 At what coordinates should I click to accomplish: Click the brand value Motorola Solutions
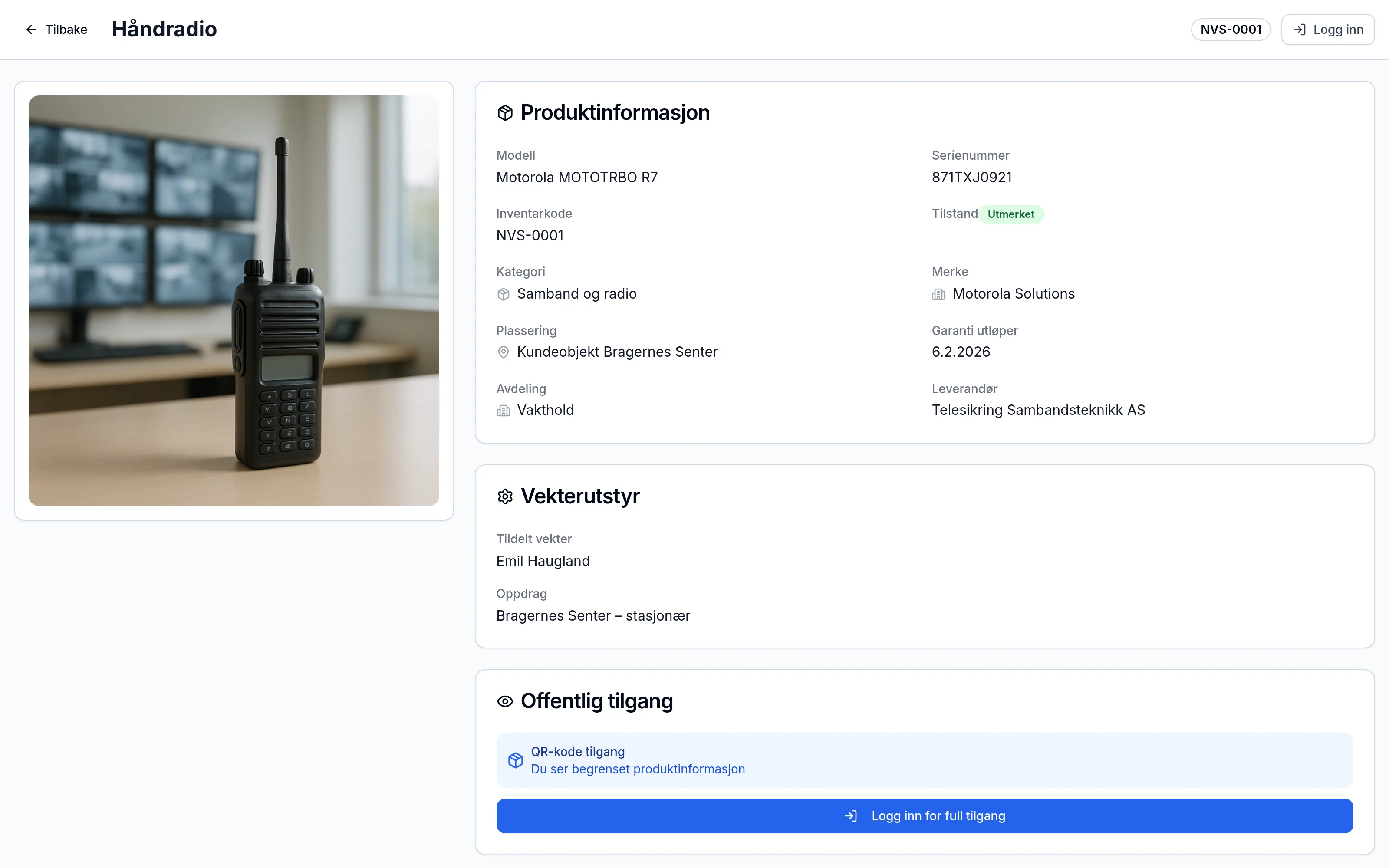[1014, 294]
